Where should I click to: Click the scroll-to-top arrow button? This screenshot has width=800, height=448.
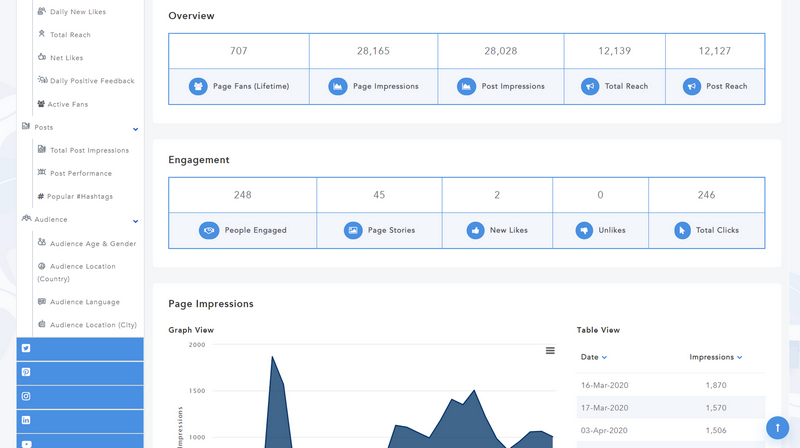coord(778,428)
